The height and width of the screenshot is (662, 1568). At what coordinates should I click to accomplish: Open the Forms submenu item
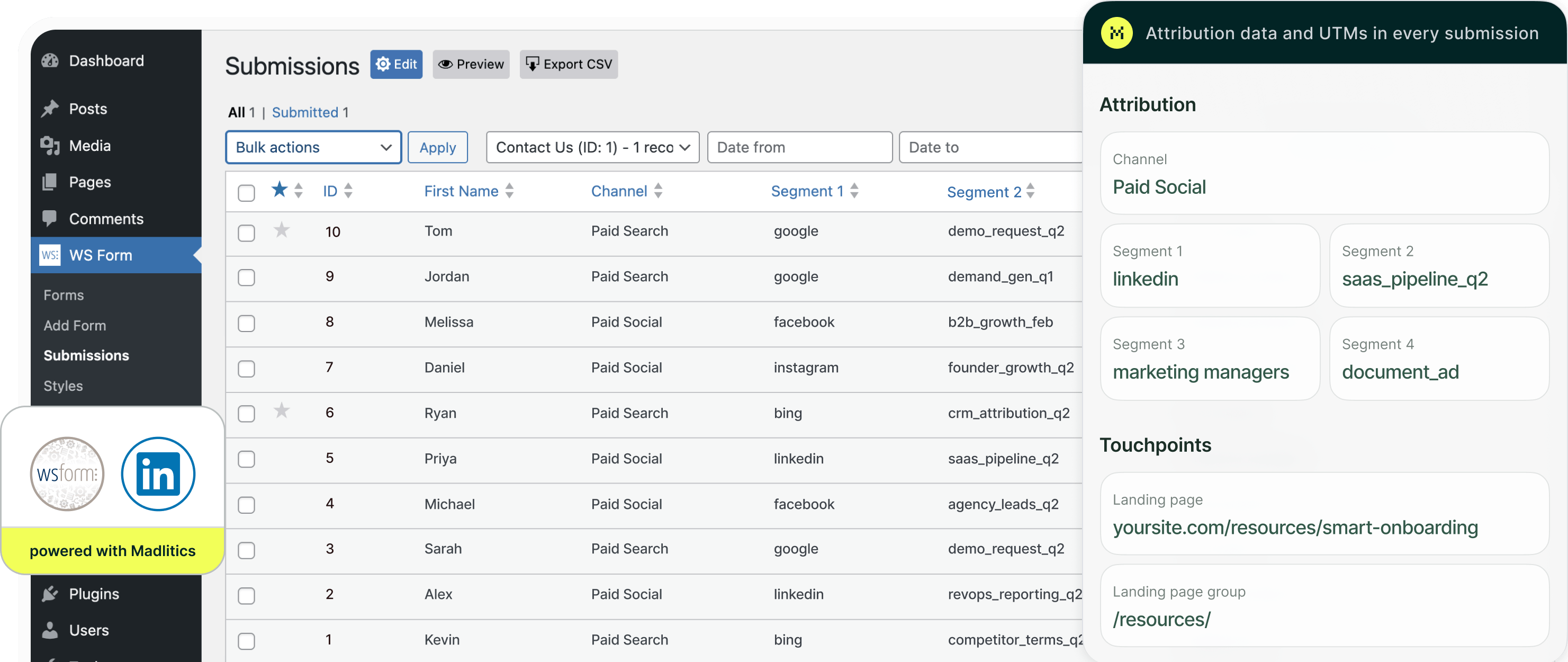64,295
